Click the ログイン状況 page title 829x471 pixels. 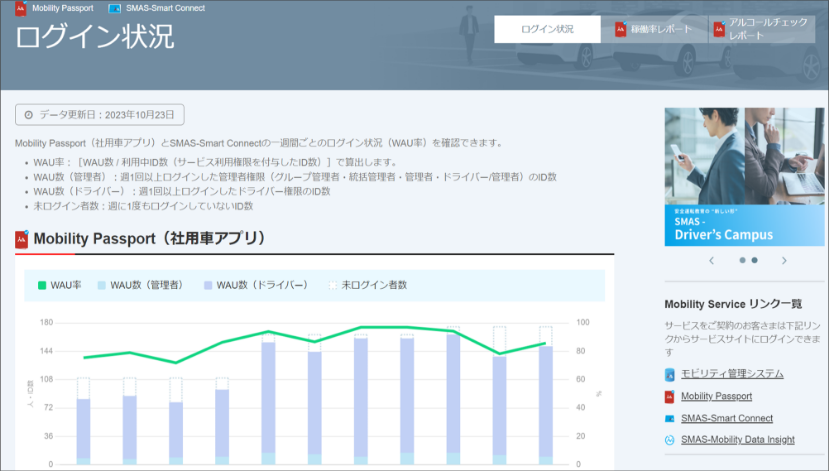point(95,36)
